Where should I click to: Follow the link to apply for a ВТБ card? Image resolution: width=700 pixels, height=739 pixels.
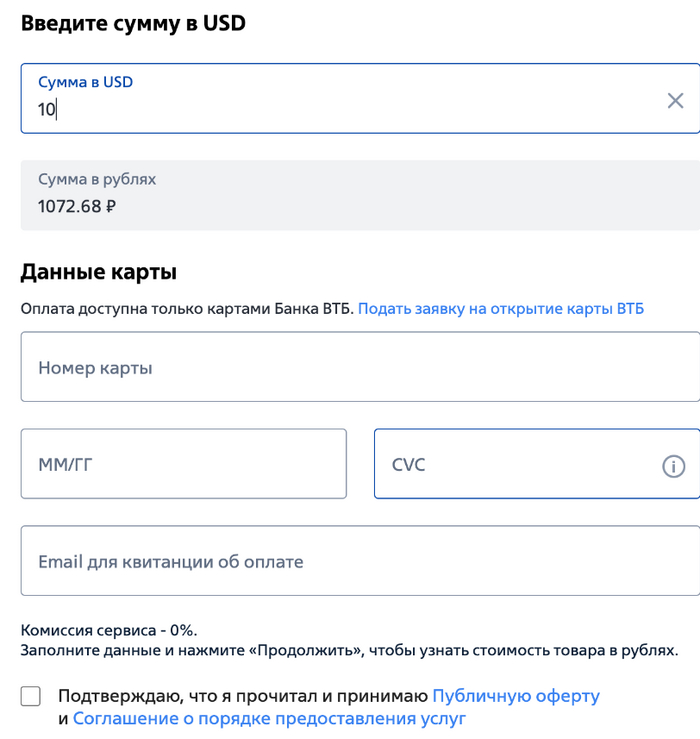coord(501,309)
